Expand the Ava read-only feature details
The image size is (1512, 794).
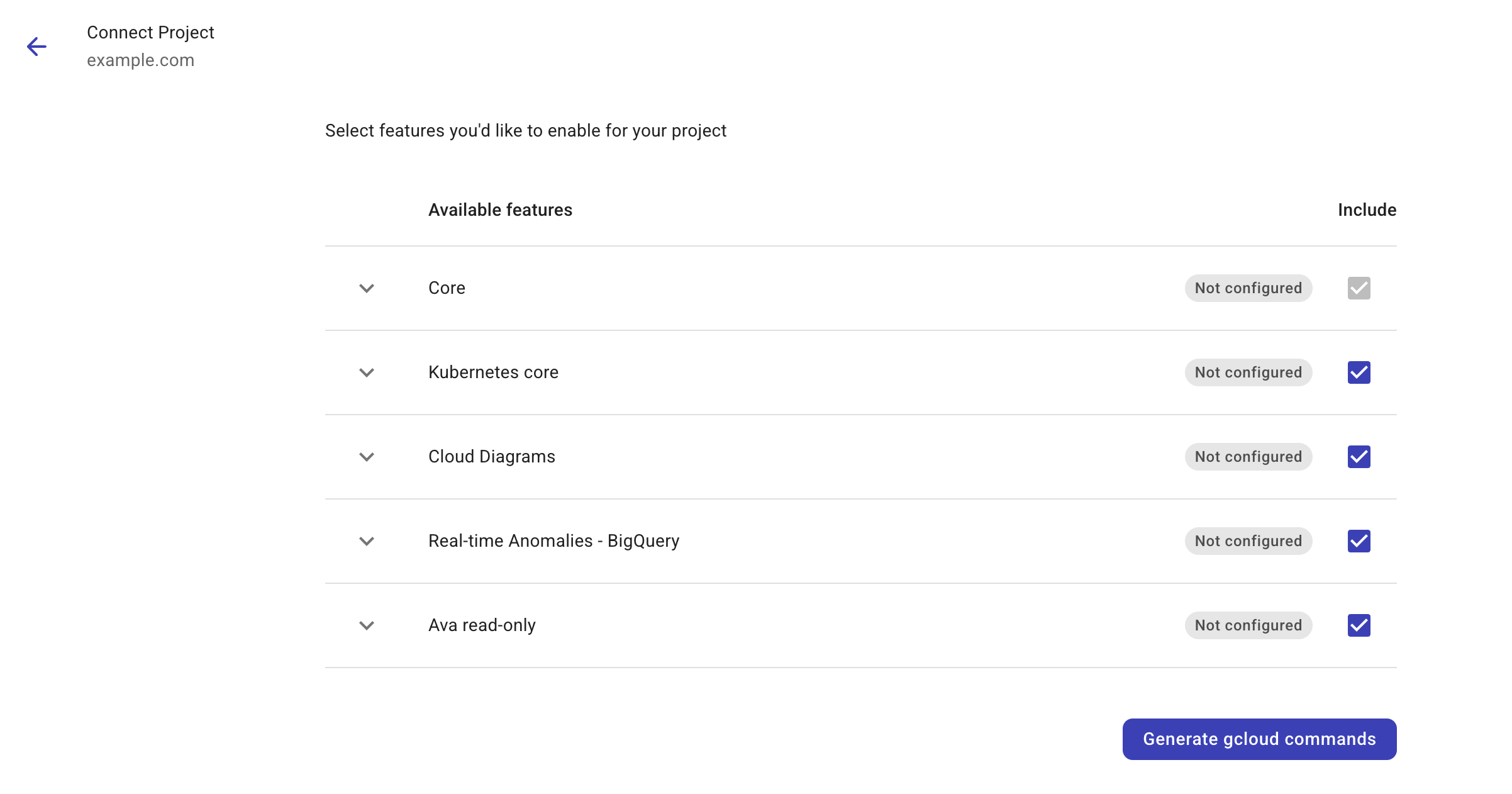point(367,625)
